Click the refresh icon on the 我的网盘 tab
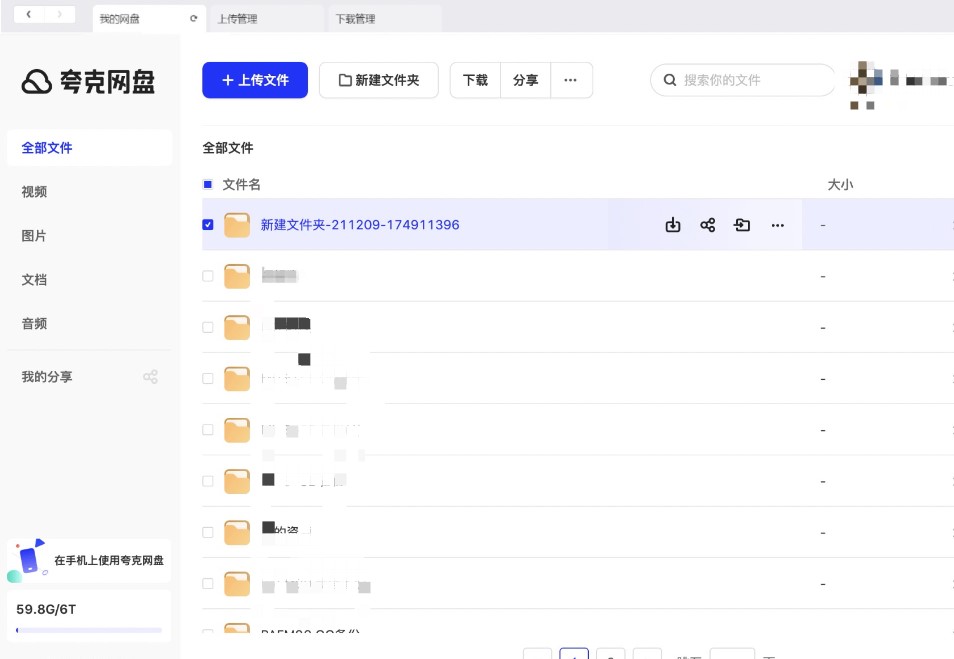This screenshot has height=659, width=954. 193,19
